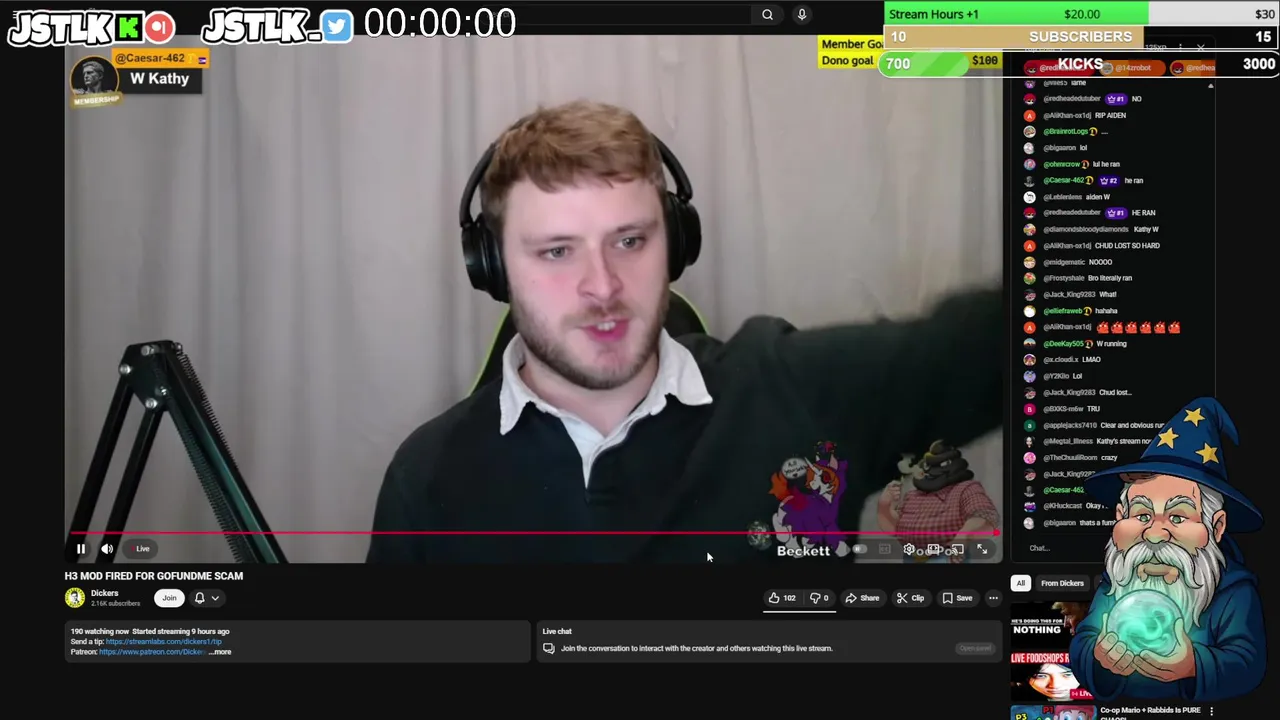The width and height of the screenshot is (1280, 720).
Task: Click the '190 watching now' text
Action: coord(100,631)
